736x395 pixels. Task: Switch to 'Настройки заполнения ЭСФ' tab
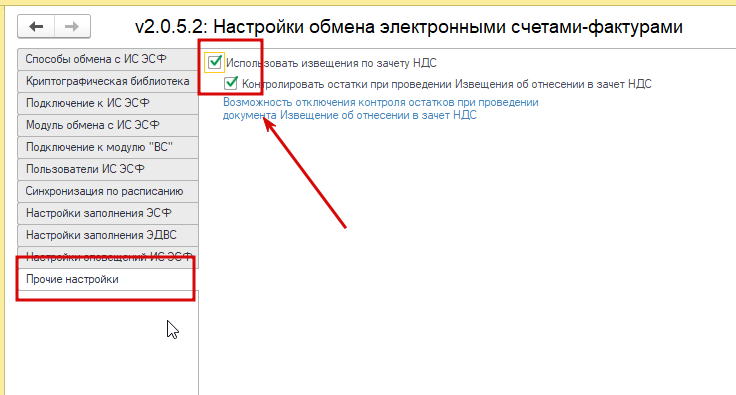107,213
